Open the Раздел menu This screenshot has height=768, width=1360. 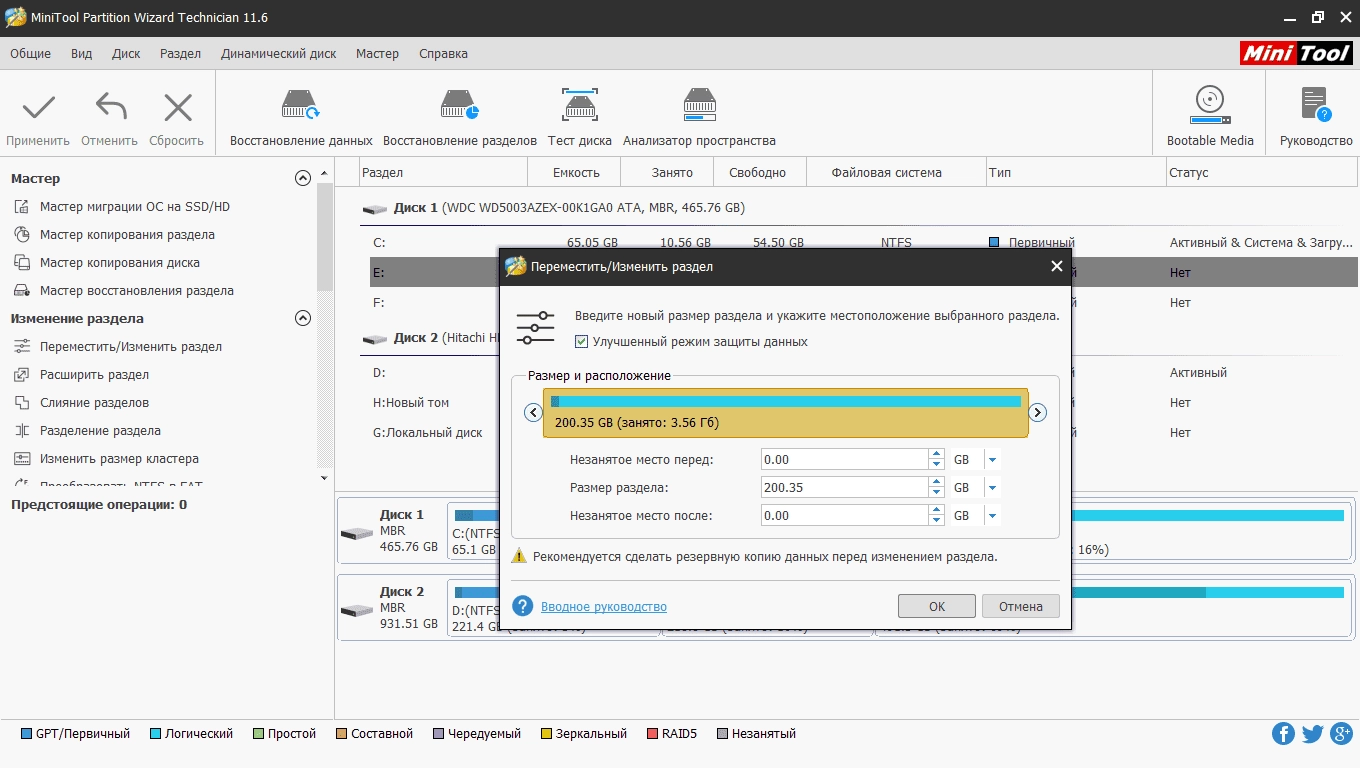tap(180, 54)
